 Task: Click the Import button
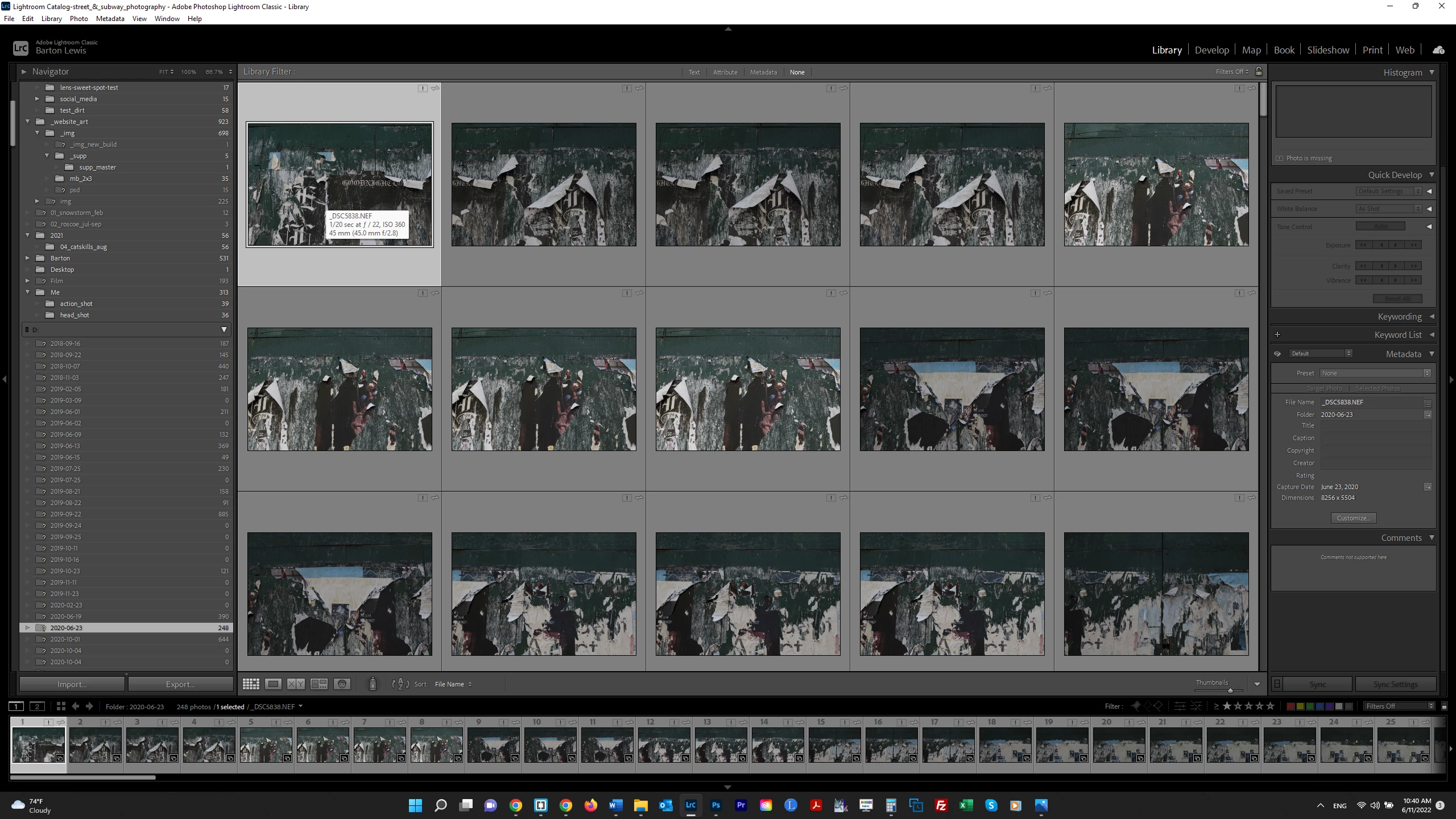(72, 684)
